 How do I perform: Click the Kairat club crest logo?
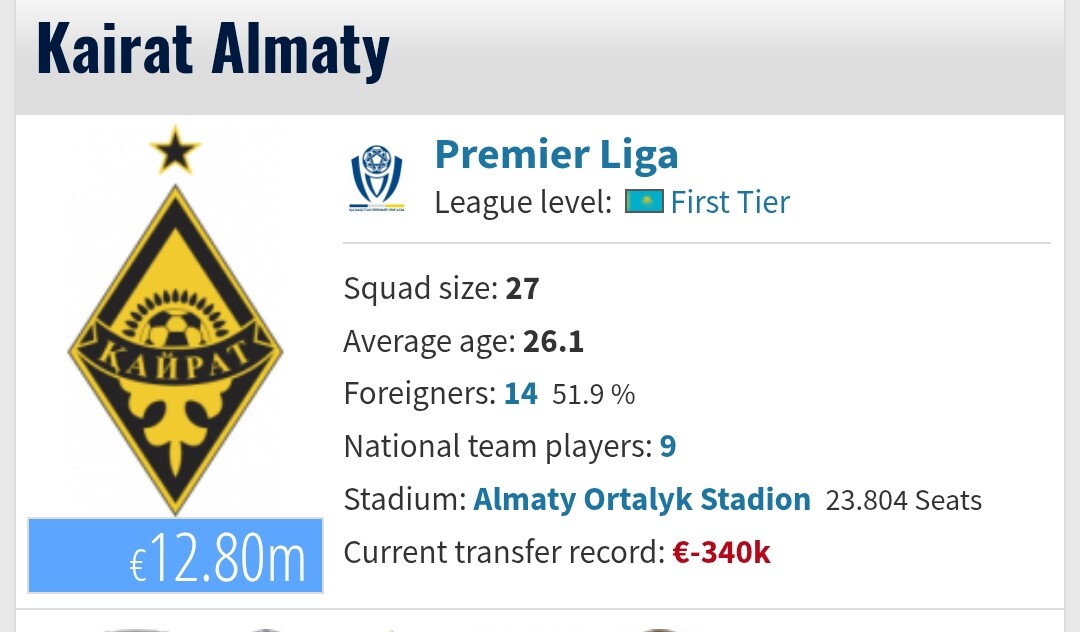click(175, 322)
